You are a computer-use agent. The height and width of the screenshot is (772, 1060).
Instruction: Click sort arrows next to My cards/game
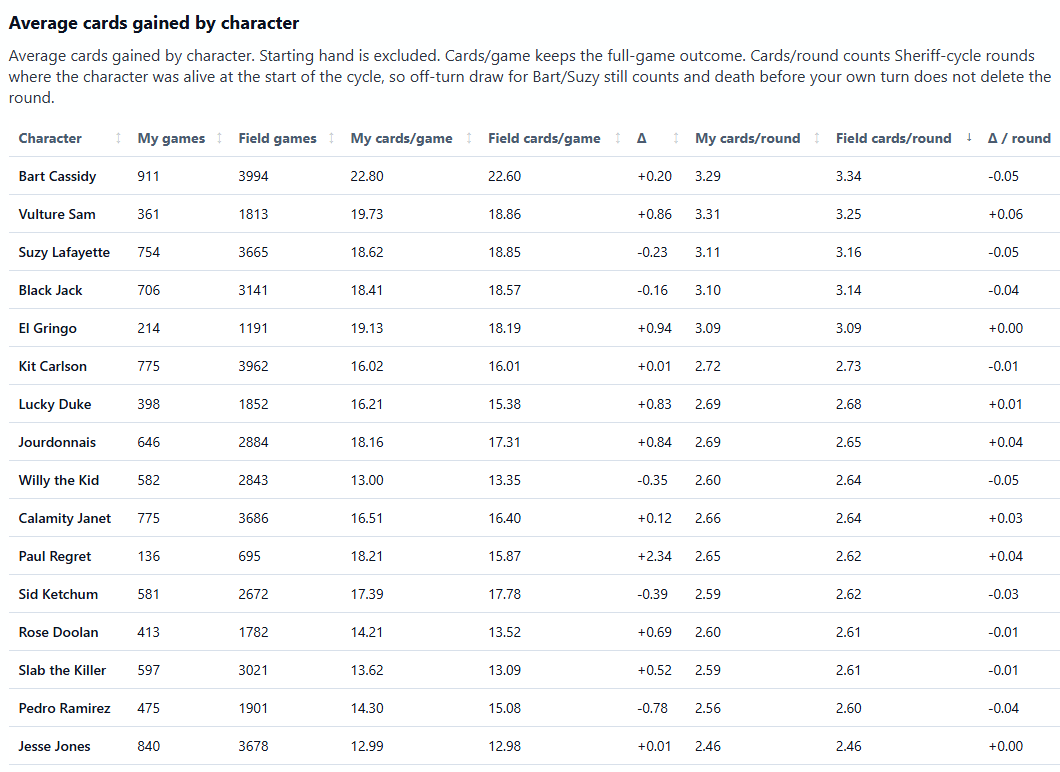pos(469,139)
